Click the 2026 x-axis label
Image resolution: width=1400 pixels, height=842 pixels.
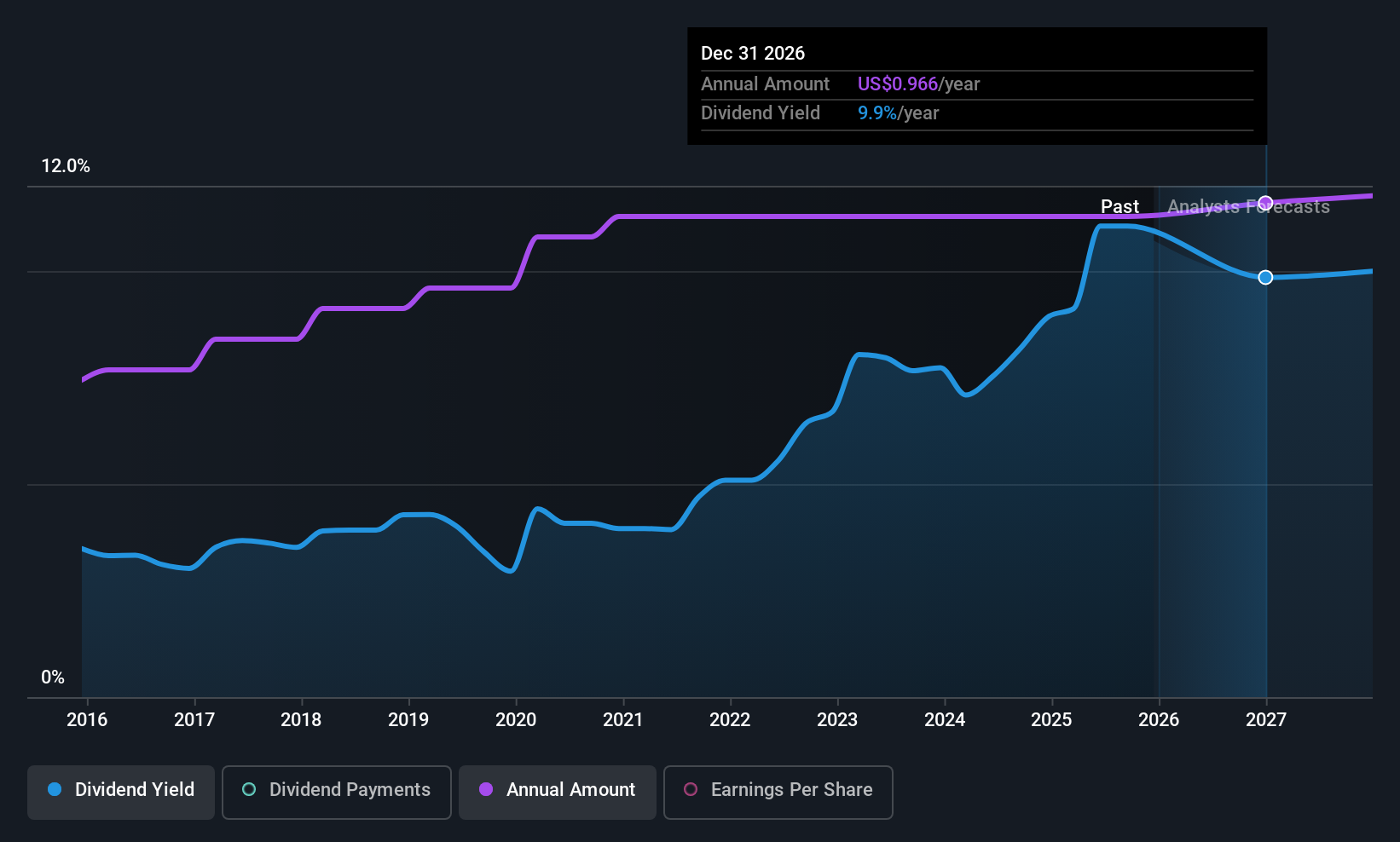1159,719
